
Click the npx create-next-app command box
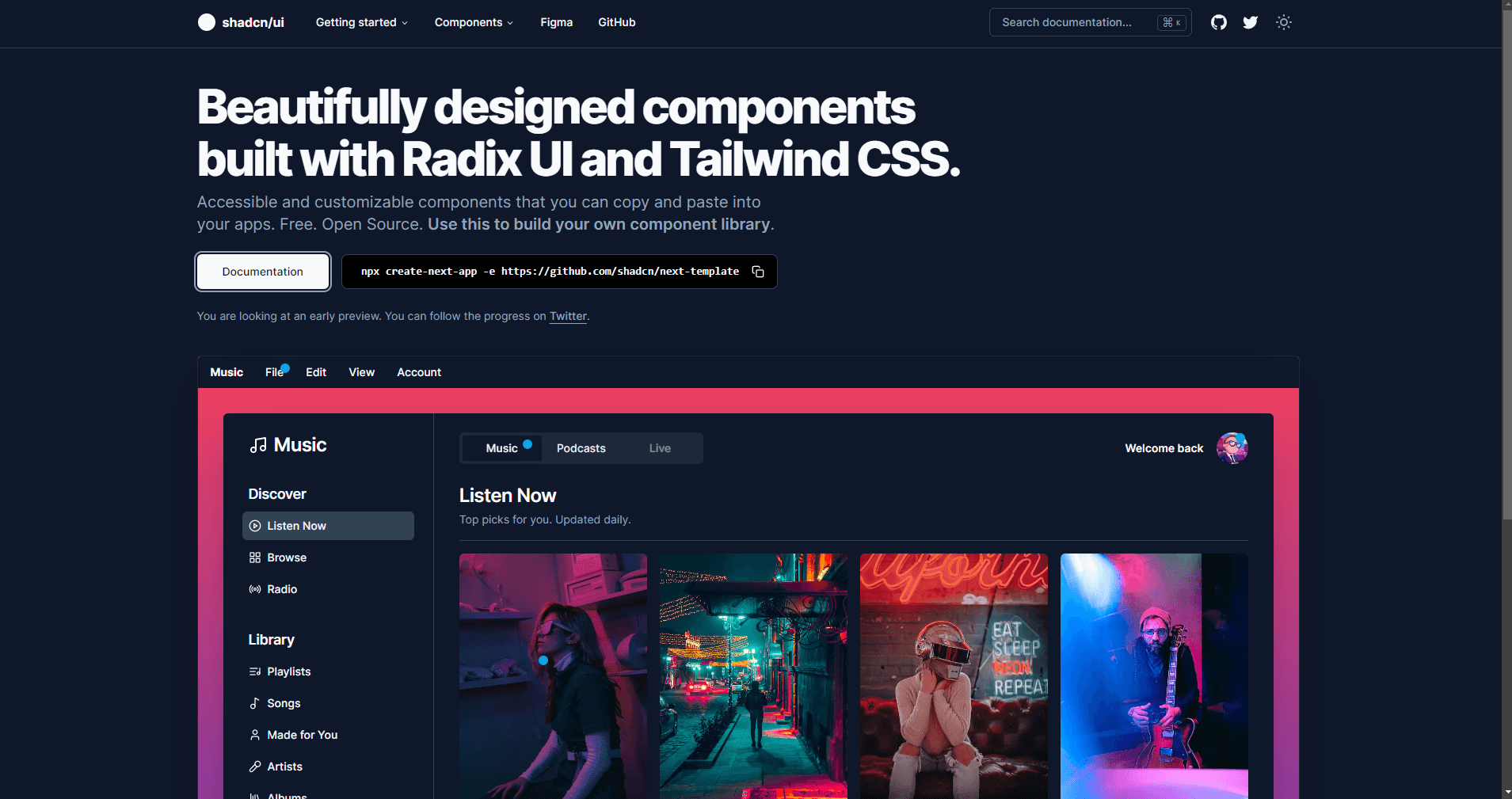[559, 272]
